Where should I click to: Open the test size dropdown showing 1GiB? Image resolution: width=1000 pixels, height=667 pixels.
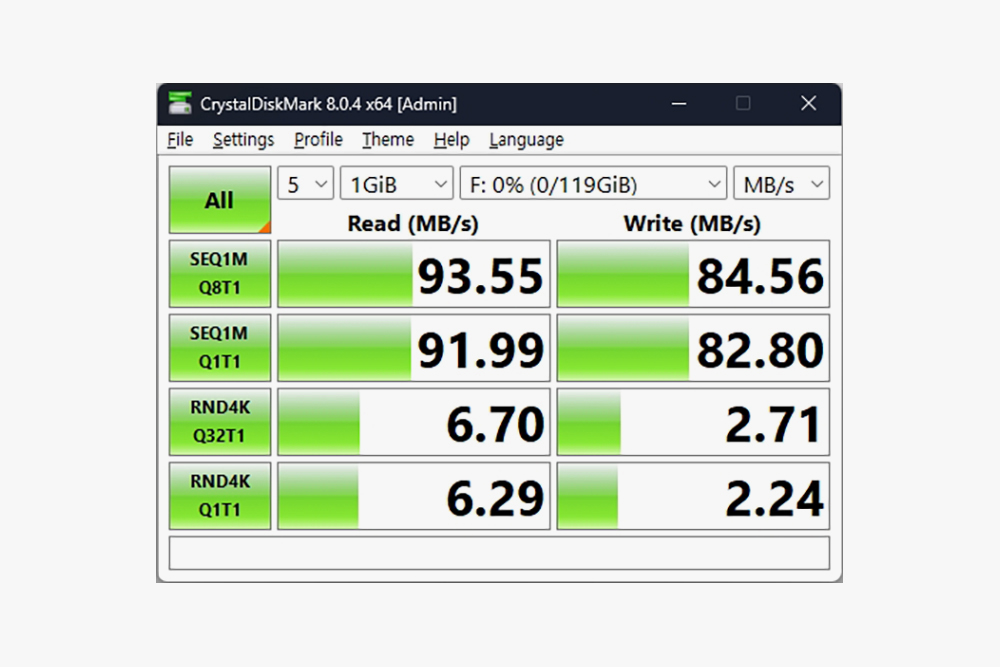coord(397,184)
